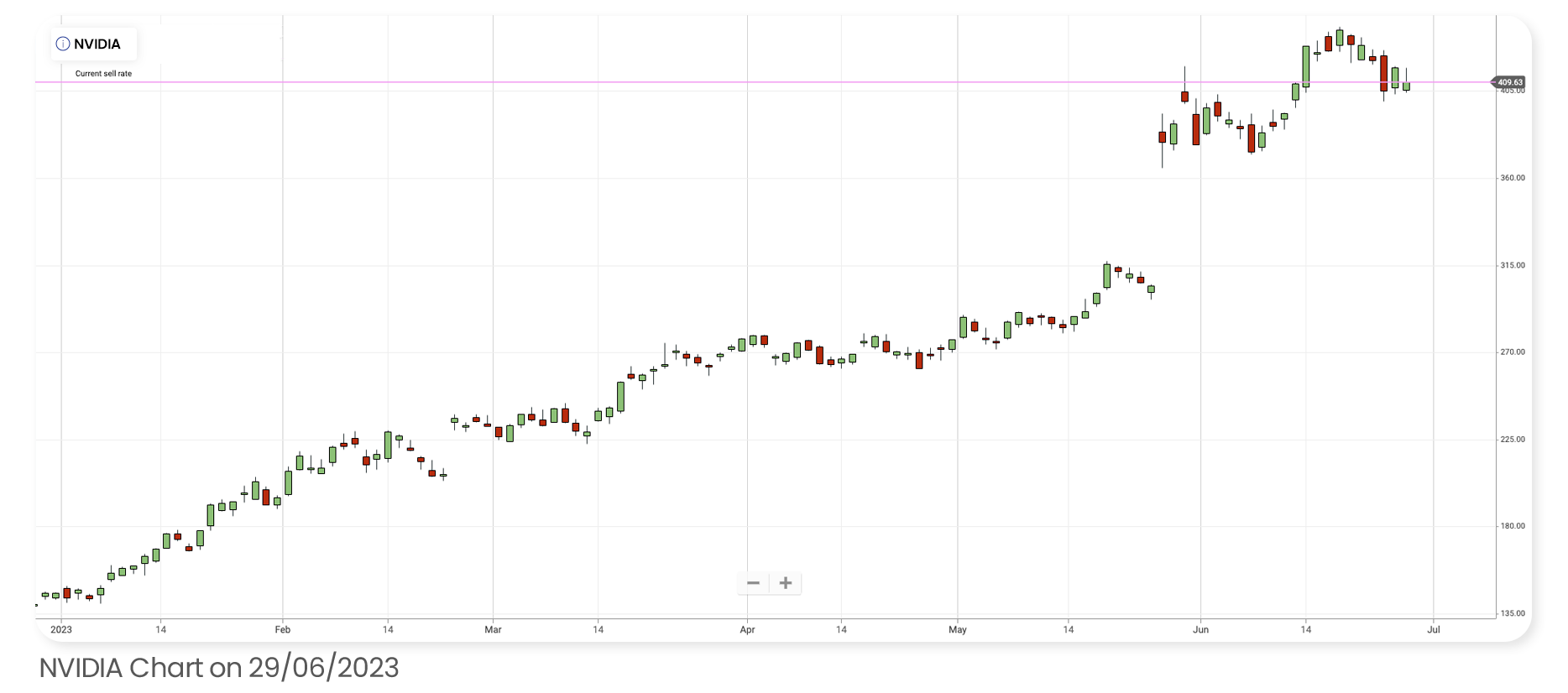Click the 'NVIDIA Chart on 29/06/2023' caption
This screenshot has height=693, width=1568.
pyautogui.click(x=219, y=668)
